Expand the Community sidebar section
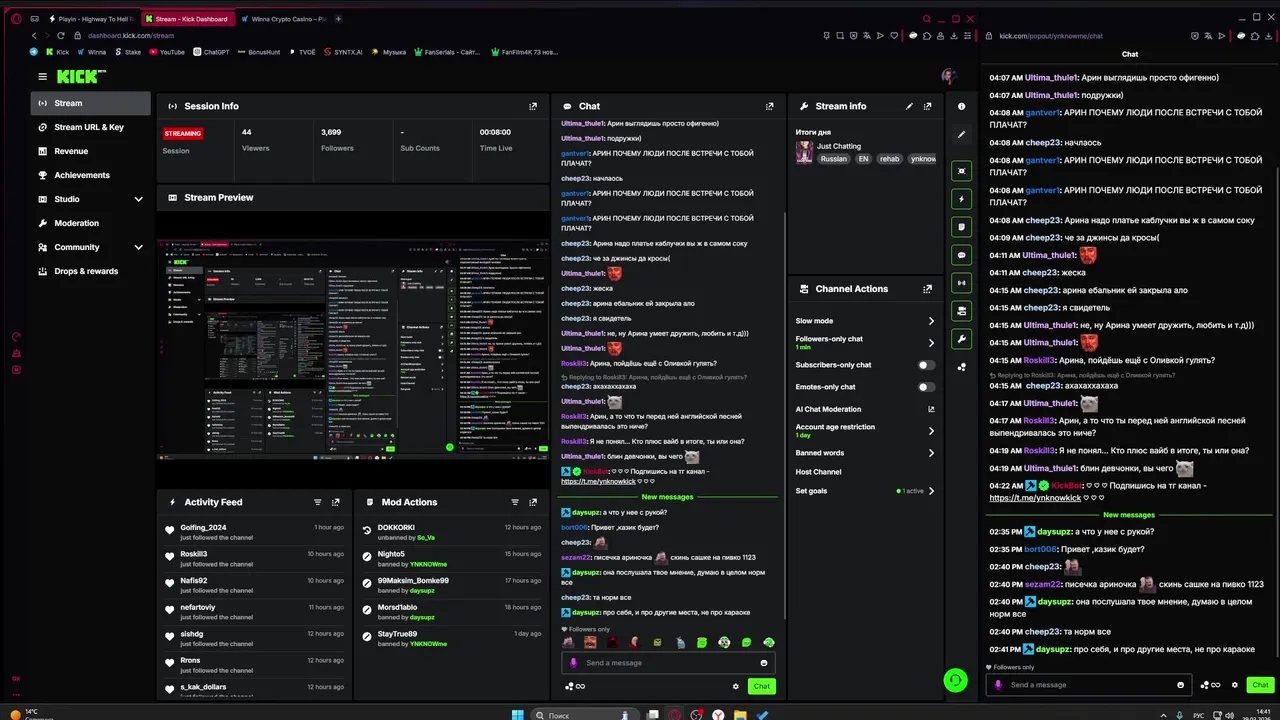 139,247
